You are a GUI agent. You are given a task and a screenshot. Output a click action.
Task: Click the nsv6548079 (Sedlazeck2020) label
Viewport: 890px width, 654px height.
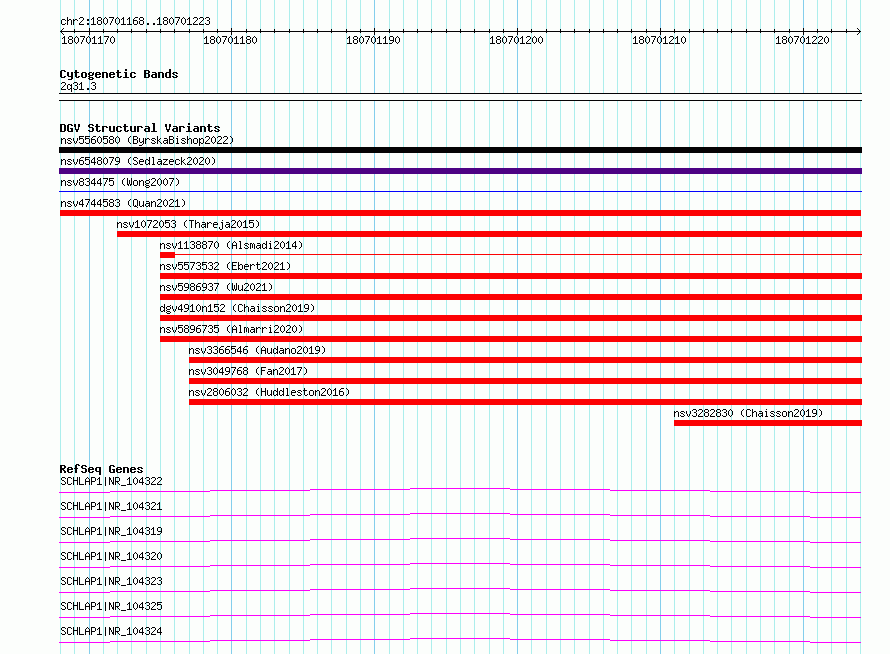138,161
